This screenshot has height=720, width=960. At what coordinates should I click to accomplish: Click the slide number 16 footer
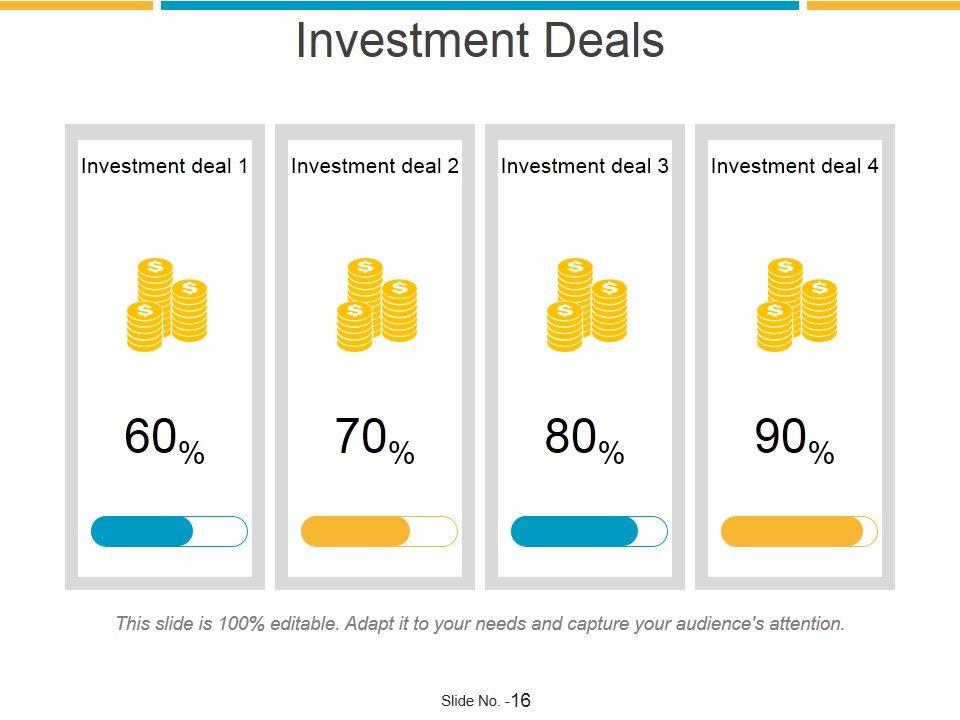486,701
